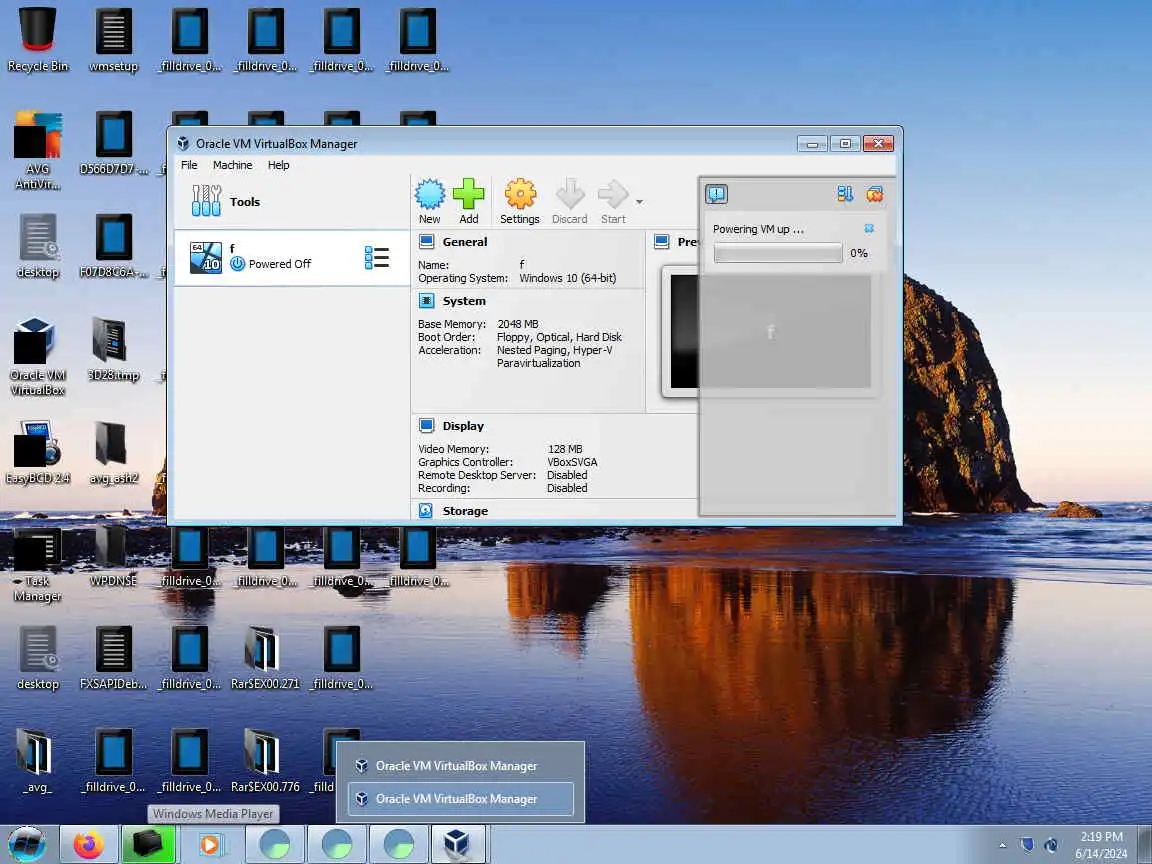This screenshot has height=864, width=1152.
Task: Open VM Settings via the orange gear icon
Action: pos(519,201)
